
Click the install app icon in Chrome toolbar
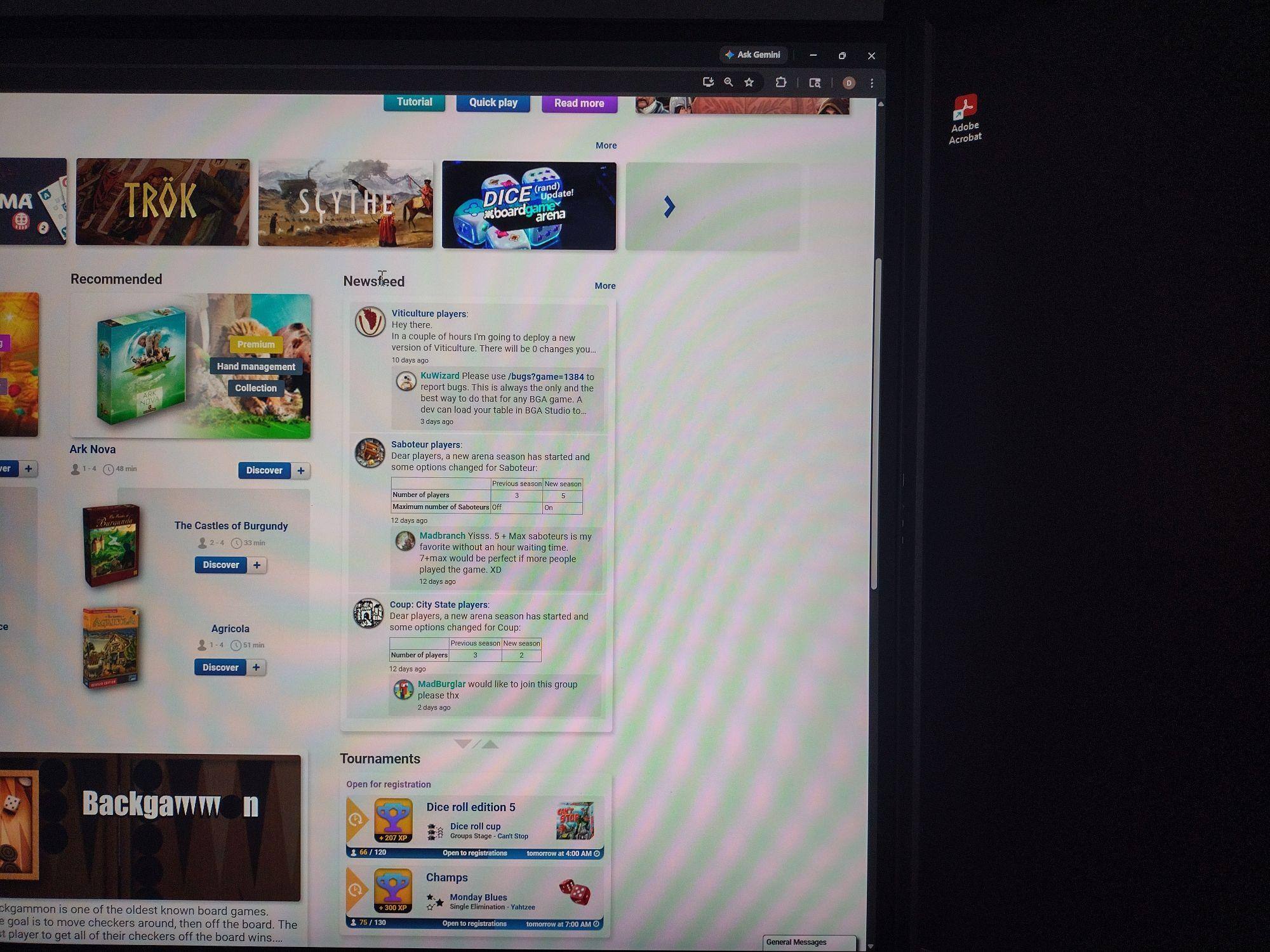pos(708,82)
